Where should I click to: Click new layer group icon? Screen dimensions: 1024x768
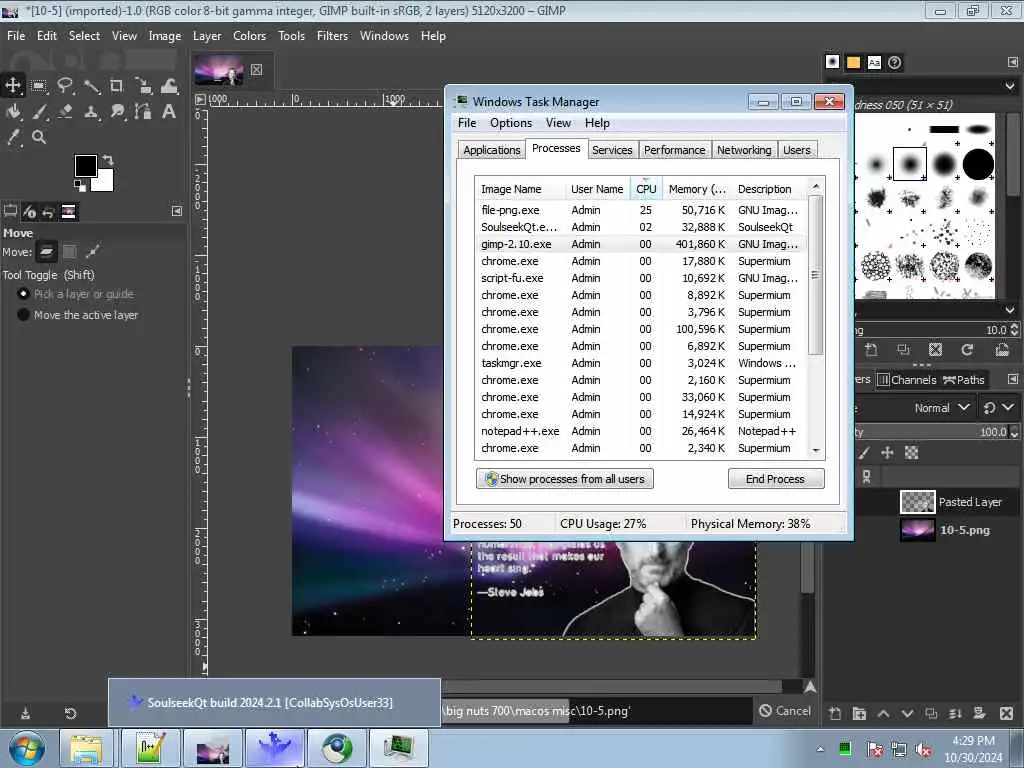[x=859, y=713]
